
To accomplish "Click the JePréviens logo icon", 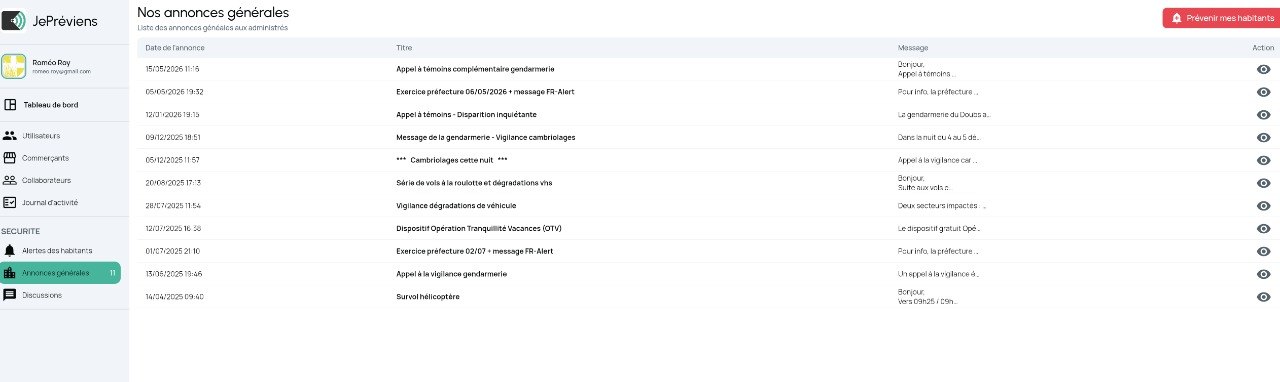I will click(13, 20).
